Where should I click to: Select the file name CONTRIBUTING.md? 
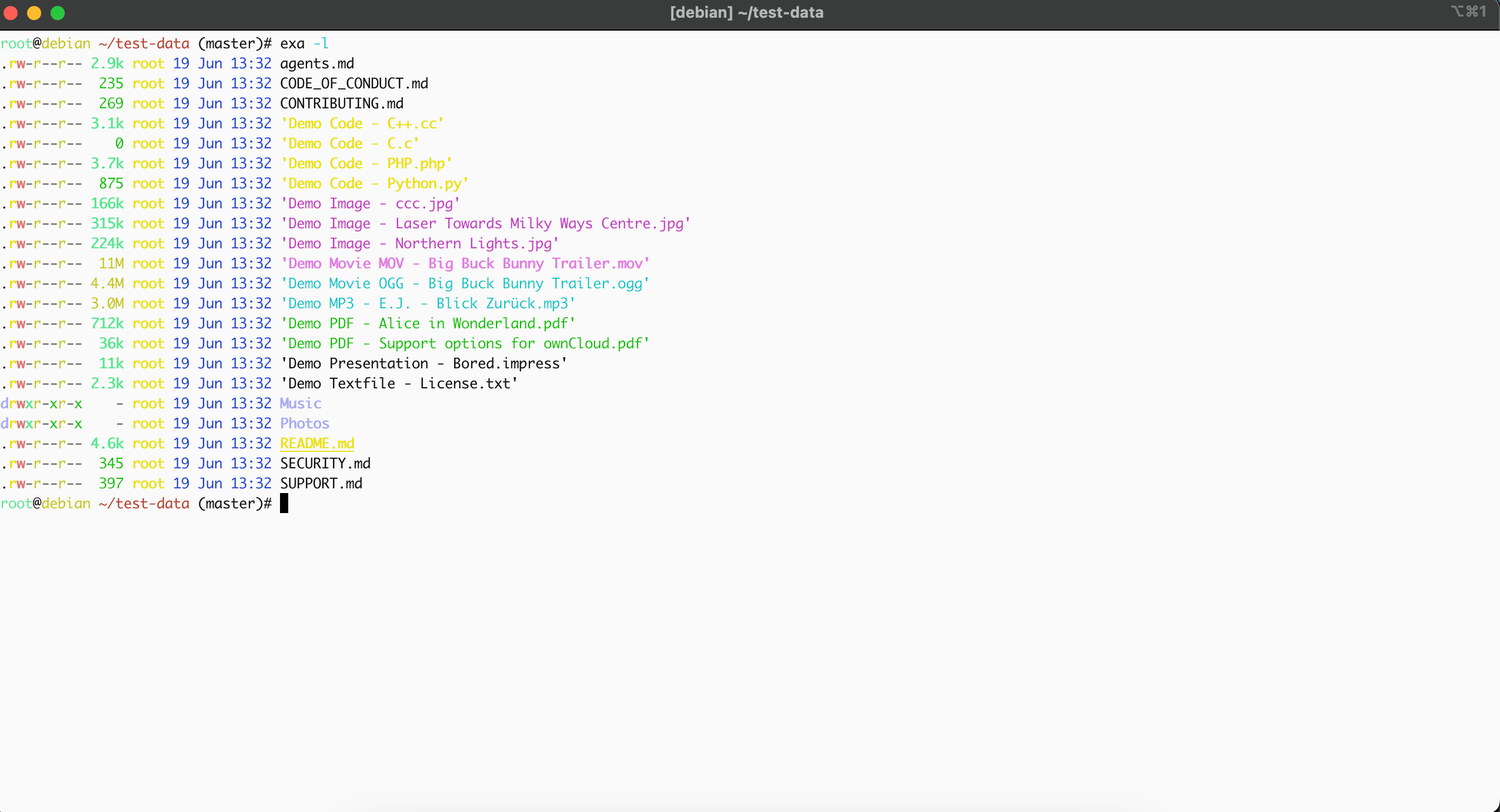tap(342, 103)
